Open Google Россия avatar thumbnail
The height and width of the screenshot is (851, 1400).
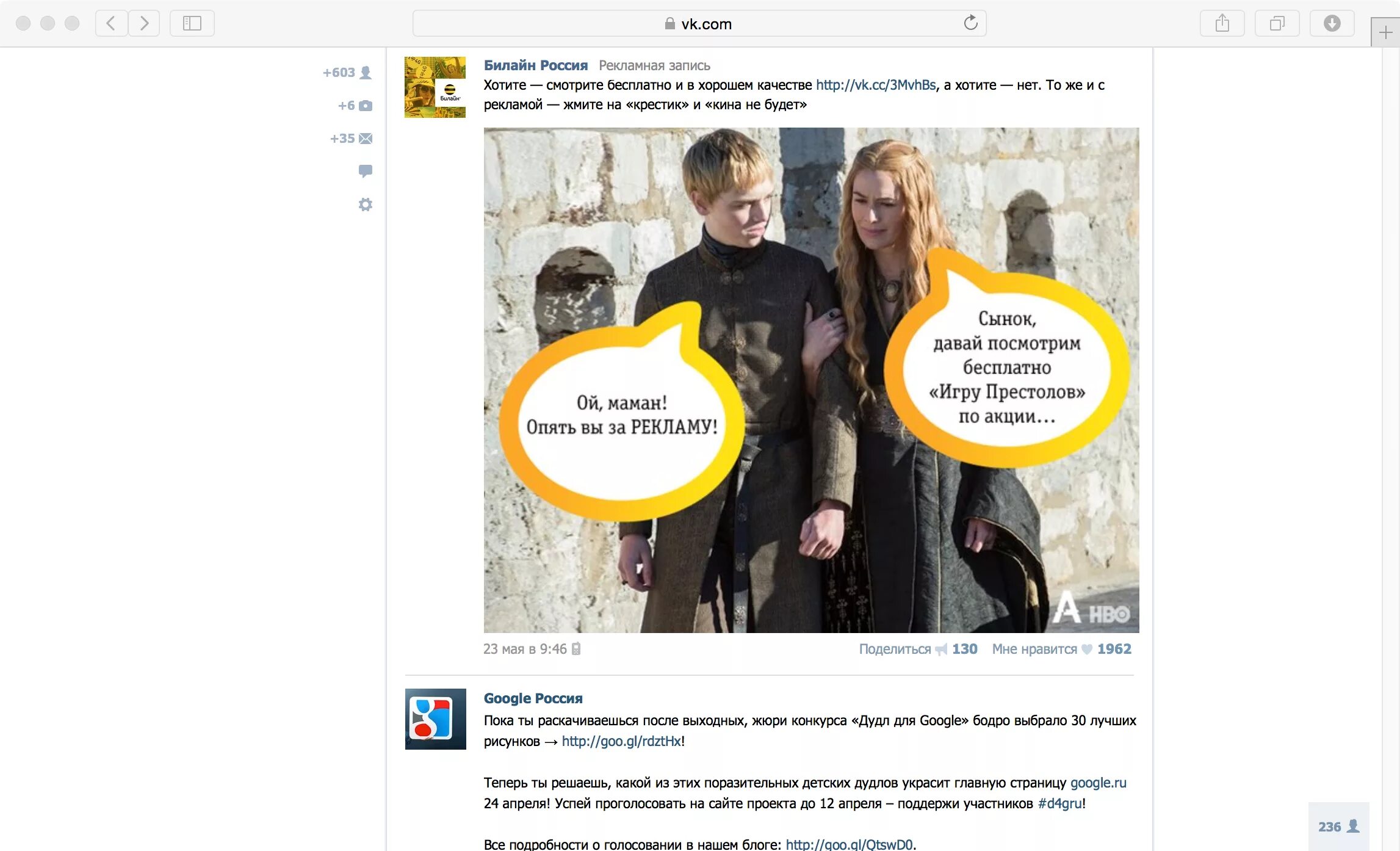coord(435,719)
